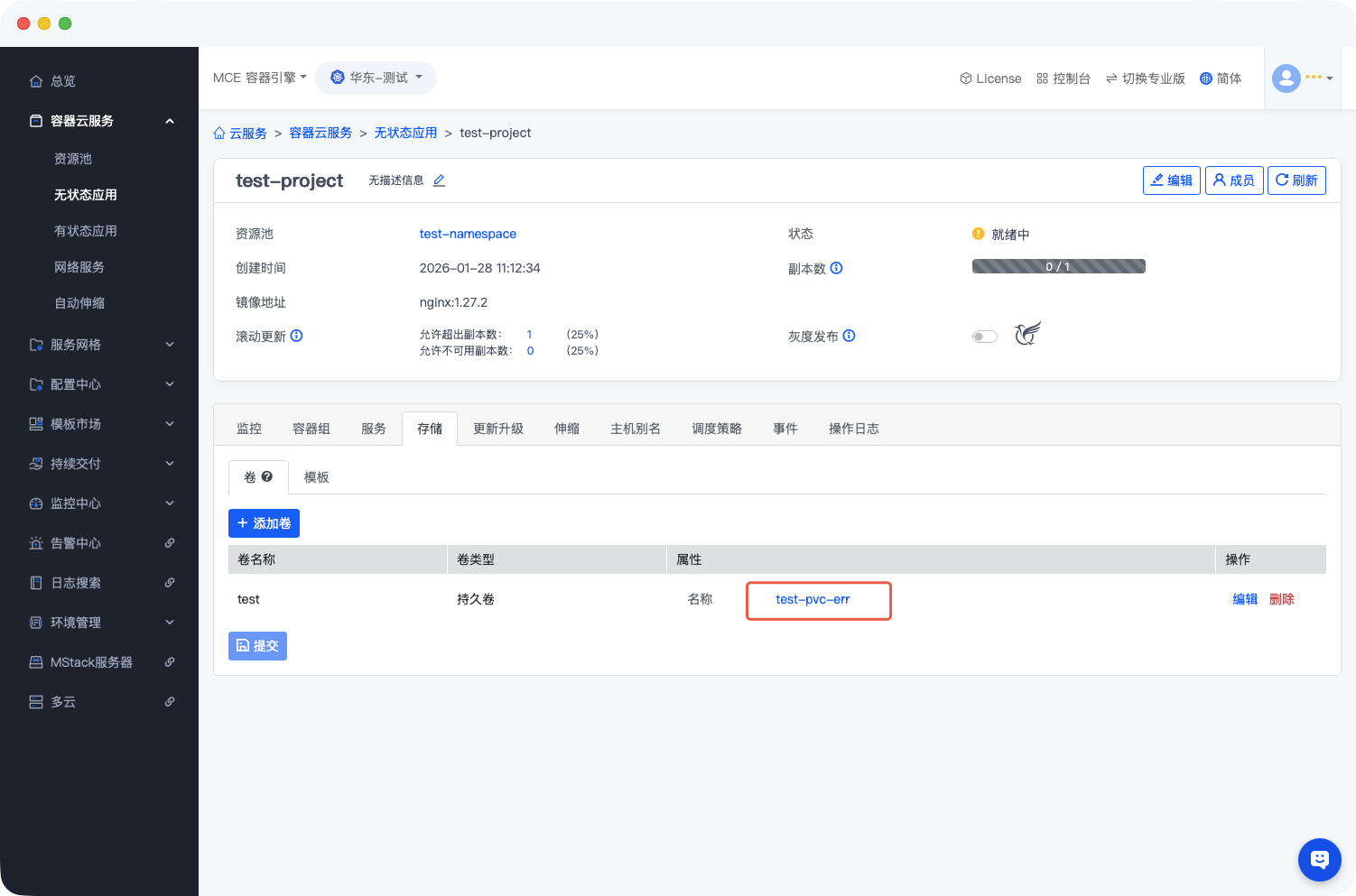1356x896 pixels.
Task: Click the info icon beside 灰度发布
Action: (x=849, y=336)
